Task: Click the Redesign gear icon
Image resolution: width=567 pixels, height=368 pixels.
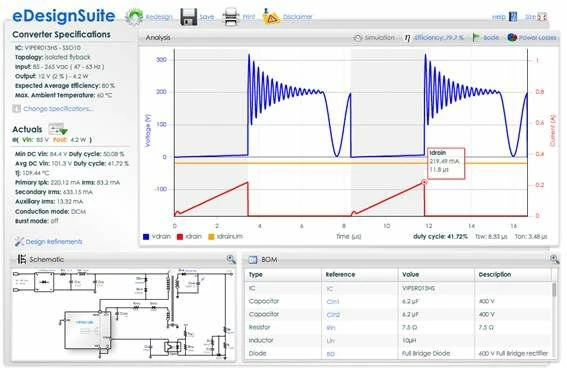Action: 134,17
